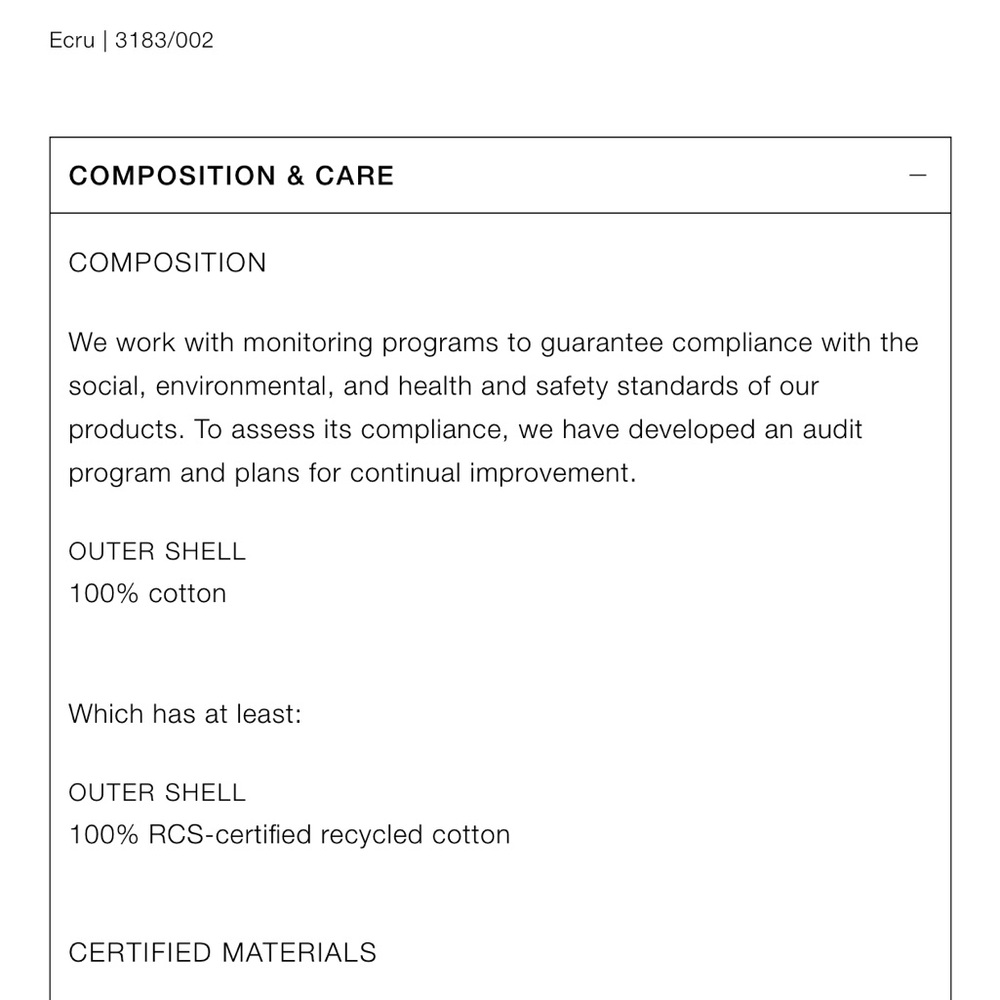Viewport: 1000px width, 1000px height.
Task: Collapse Composition & Care with minus icon
Action: [x=917, y=175]
